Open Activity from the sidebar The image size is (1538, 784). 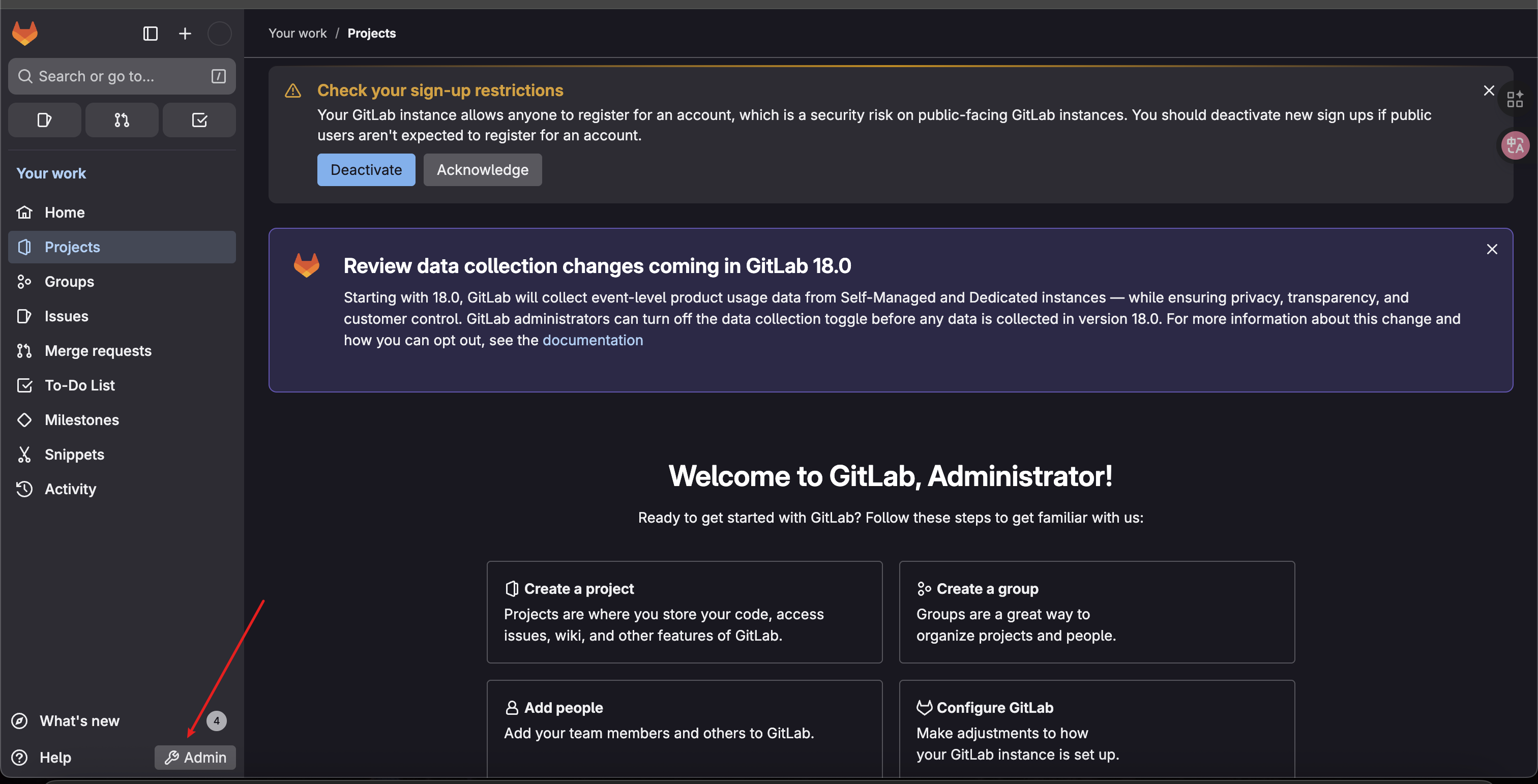(x=70, y=489)
